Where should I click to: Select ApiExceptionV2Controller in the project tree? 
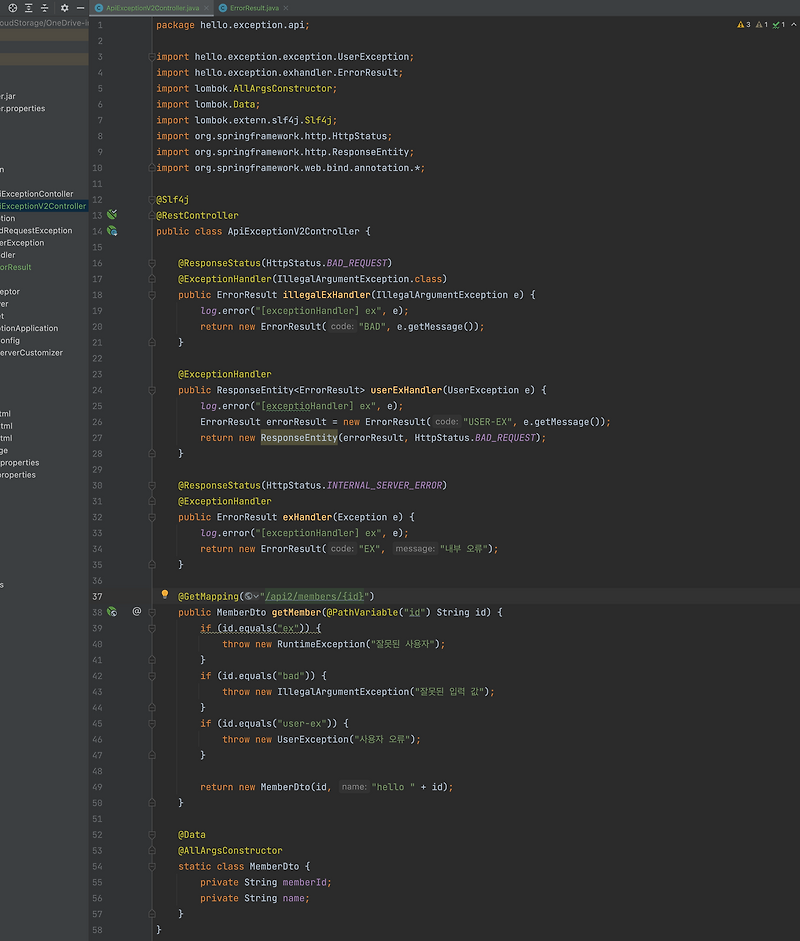tap(42, 206)
